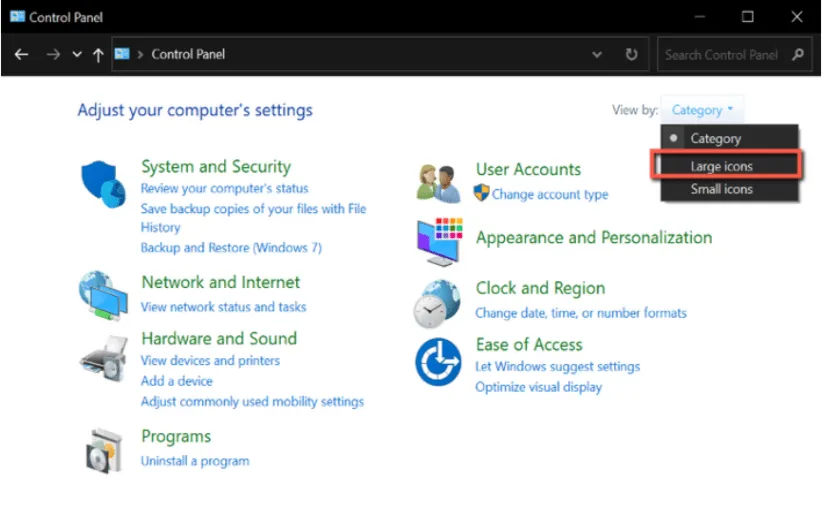822x522 pixels.
Task: Open Appearance and Personalization monitor icon
Action: (437, 241)
